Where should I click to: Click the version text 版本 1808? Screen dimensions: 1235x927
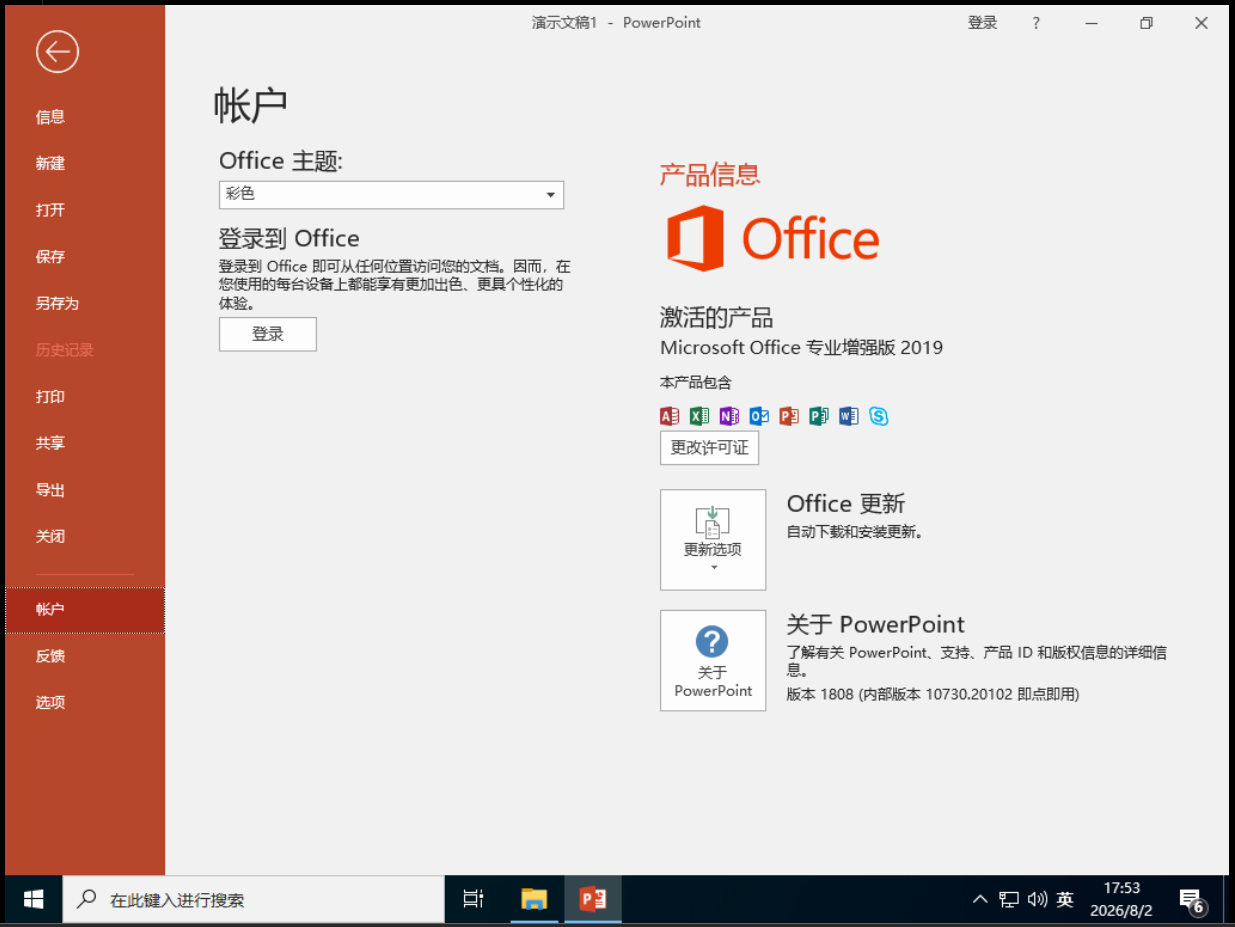(x=820, y=694)
